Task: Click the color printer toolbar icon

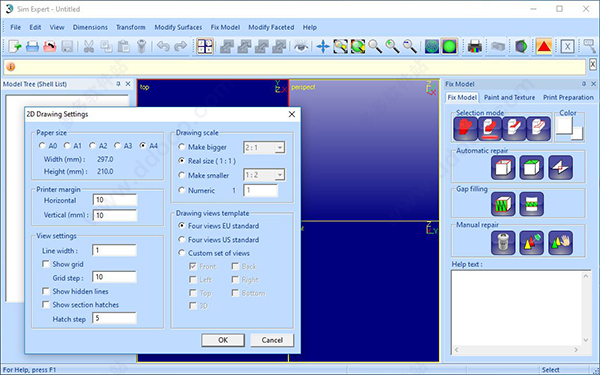Action: click(474, 47)
